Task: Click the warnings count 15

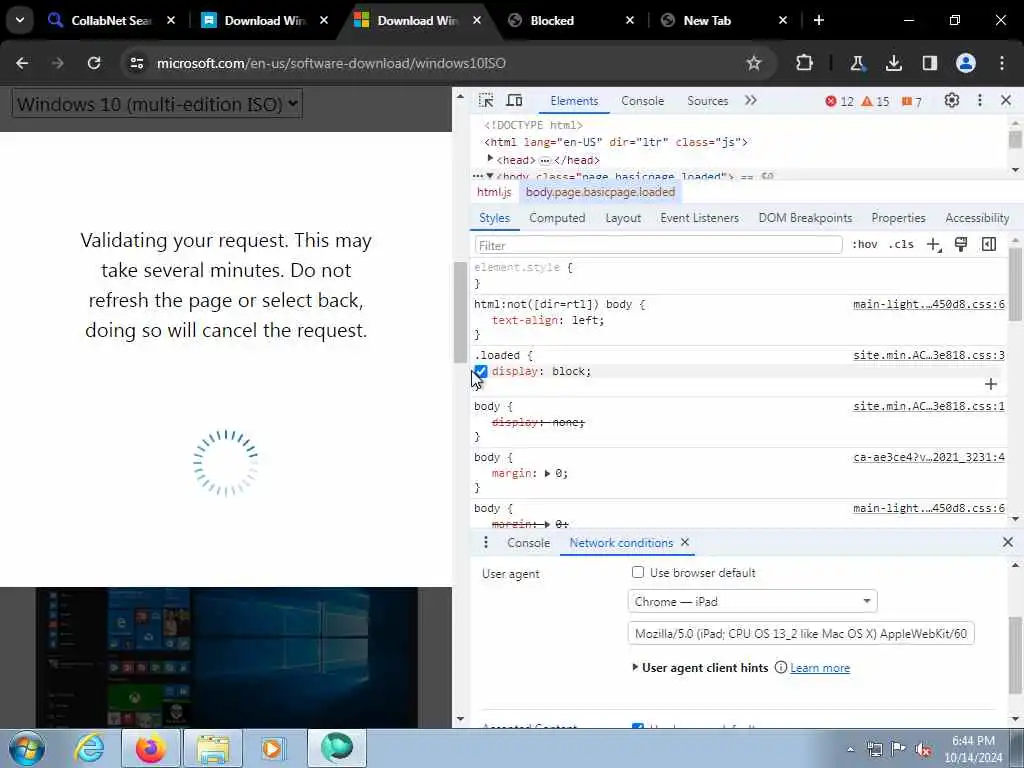Action: (x=875, y=101)
